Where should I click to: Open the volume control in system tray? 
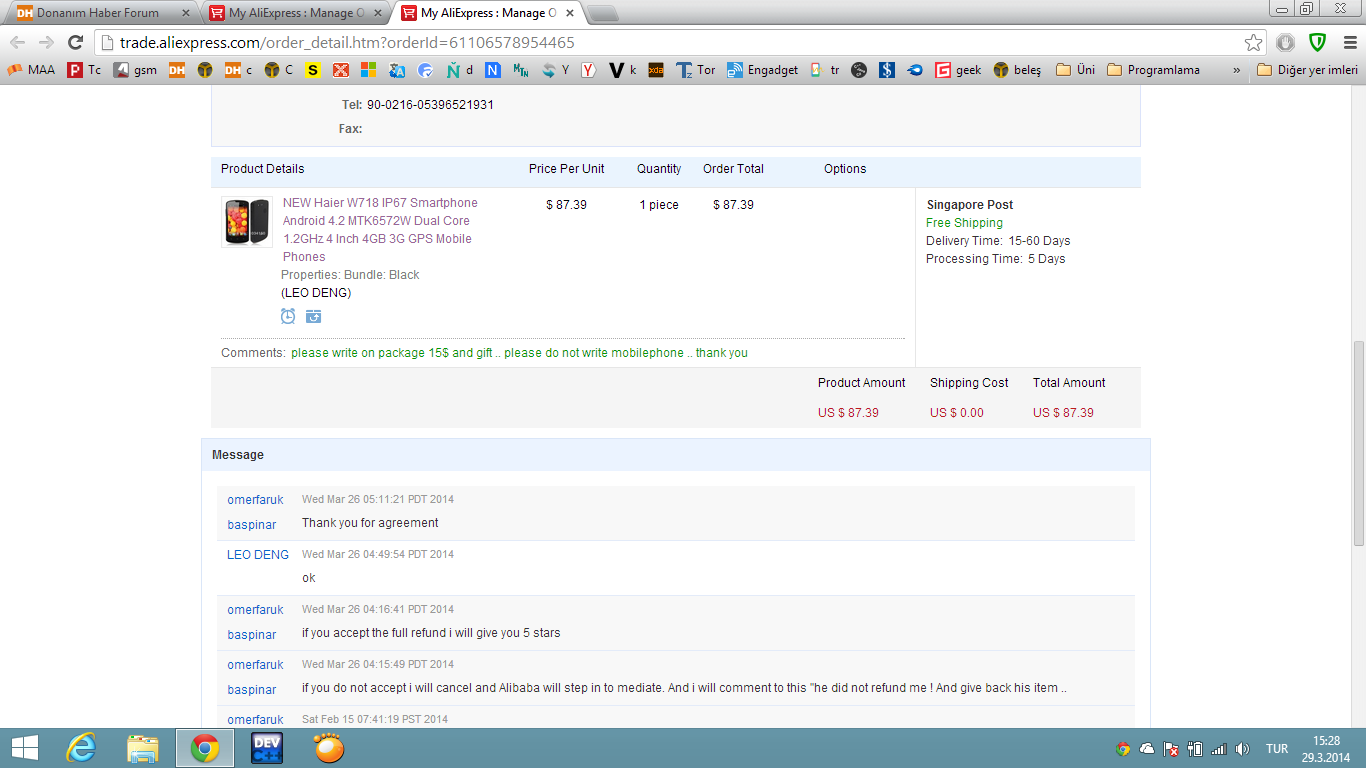[x=1242, y=749]
